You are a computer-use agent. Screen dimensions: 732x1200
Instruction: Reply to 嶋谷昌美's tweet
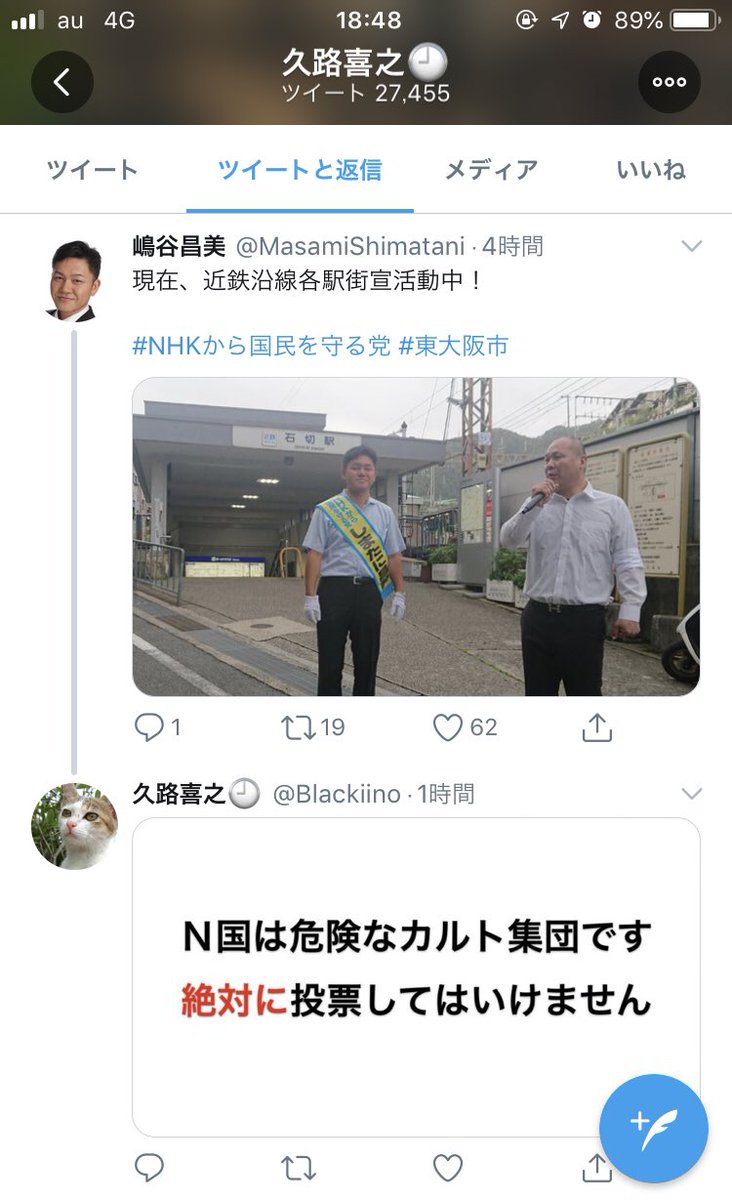[x=149, y=728]
